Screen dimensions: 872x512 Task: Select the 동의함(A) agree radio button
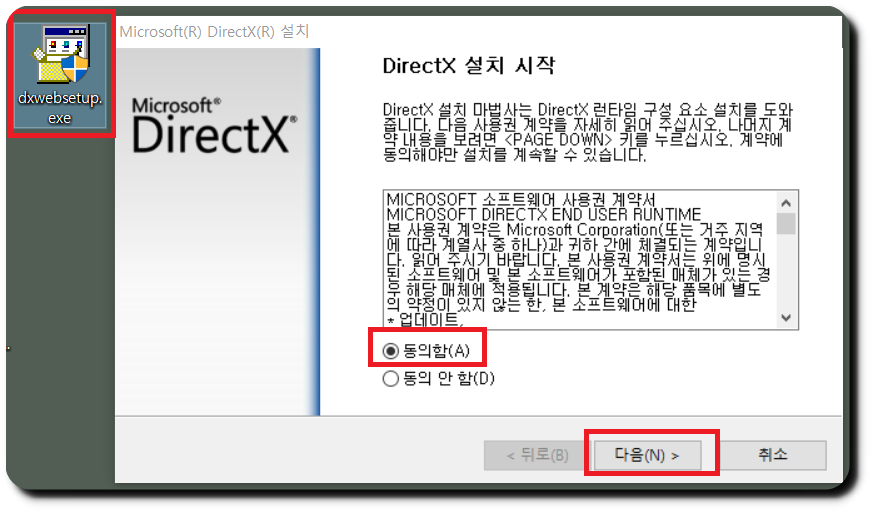[391, 351]
